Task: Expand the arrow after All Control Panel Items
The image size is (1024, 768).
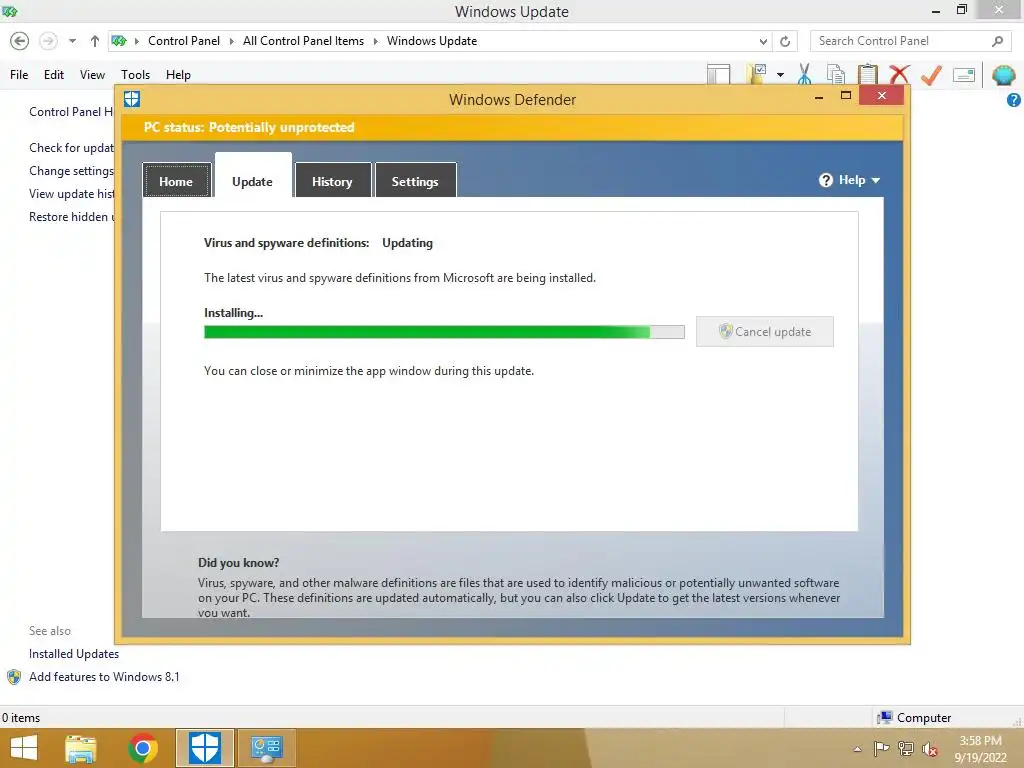Action: (376, 41)
